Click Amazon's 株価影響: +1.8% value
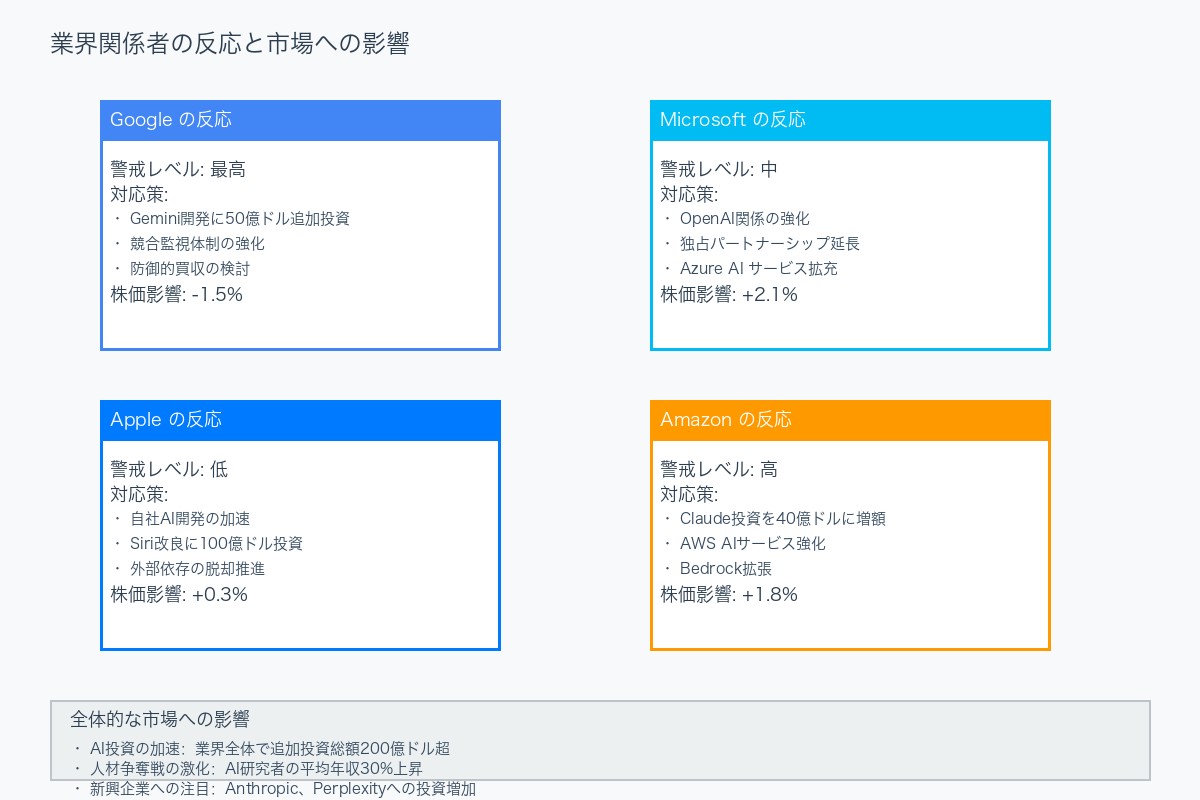The height and width of the screenshot is (800, 1200). coord(729,595)
